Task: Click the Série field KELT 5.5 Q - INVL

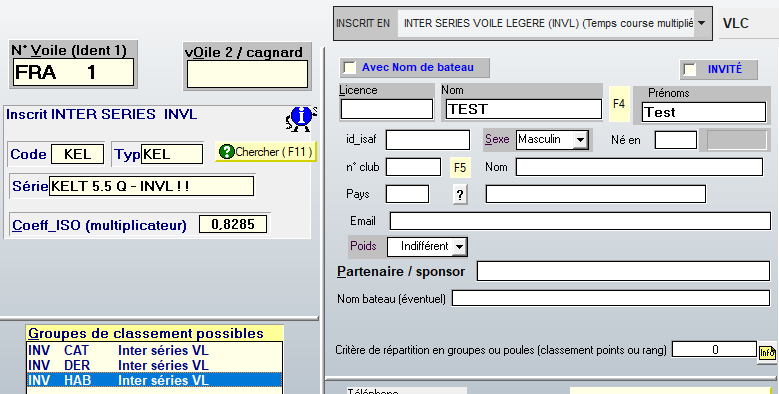Action: [x=152, y=187]
